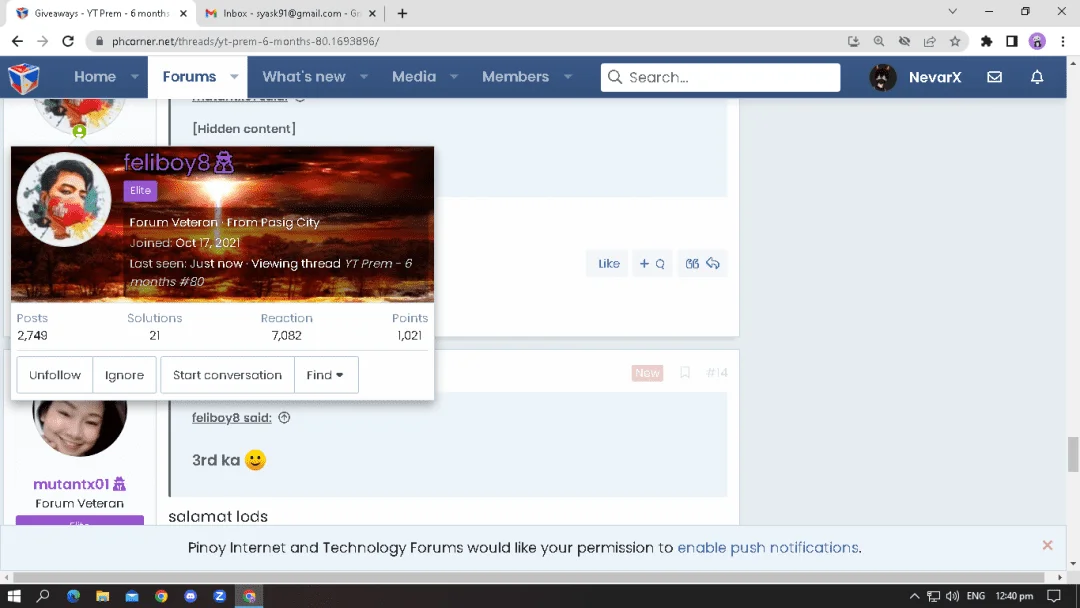Click enable push notifications link
This screenshot has height=608, width=1080.
768,547
